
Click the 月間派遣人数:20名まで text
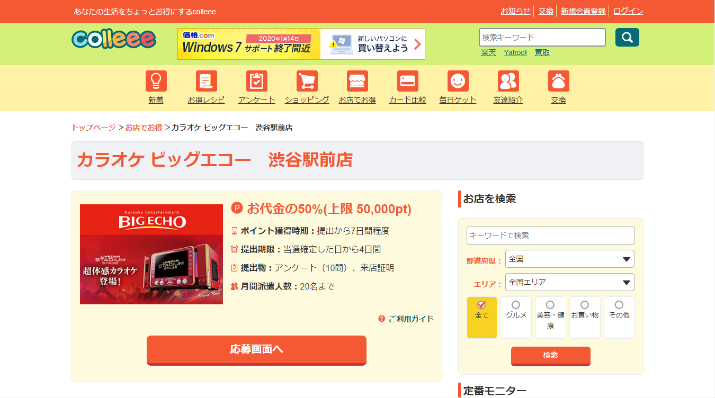pos(287,287)
